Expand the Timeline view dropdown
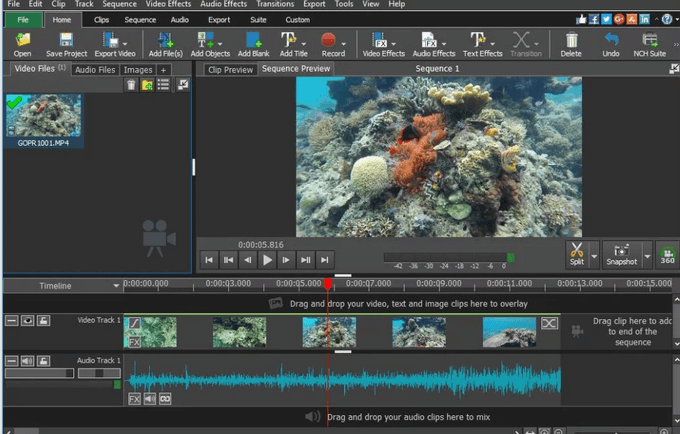The image size is (680, 434). point(116,286)
